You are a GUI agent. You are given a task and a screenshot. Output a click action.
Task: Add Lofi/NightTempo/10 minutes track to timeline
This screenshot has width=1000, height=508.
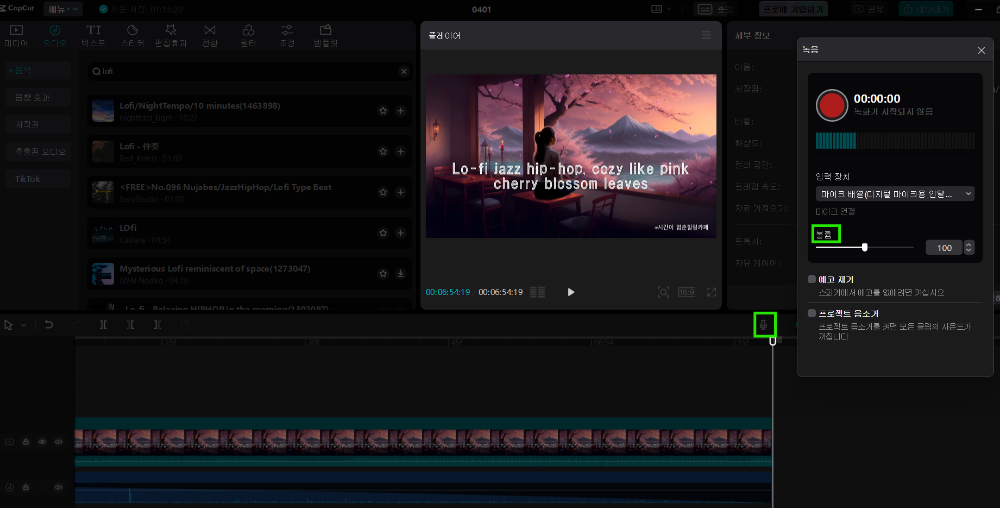tap(401, 111)
